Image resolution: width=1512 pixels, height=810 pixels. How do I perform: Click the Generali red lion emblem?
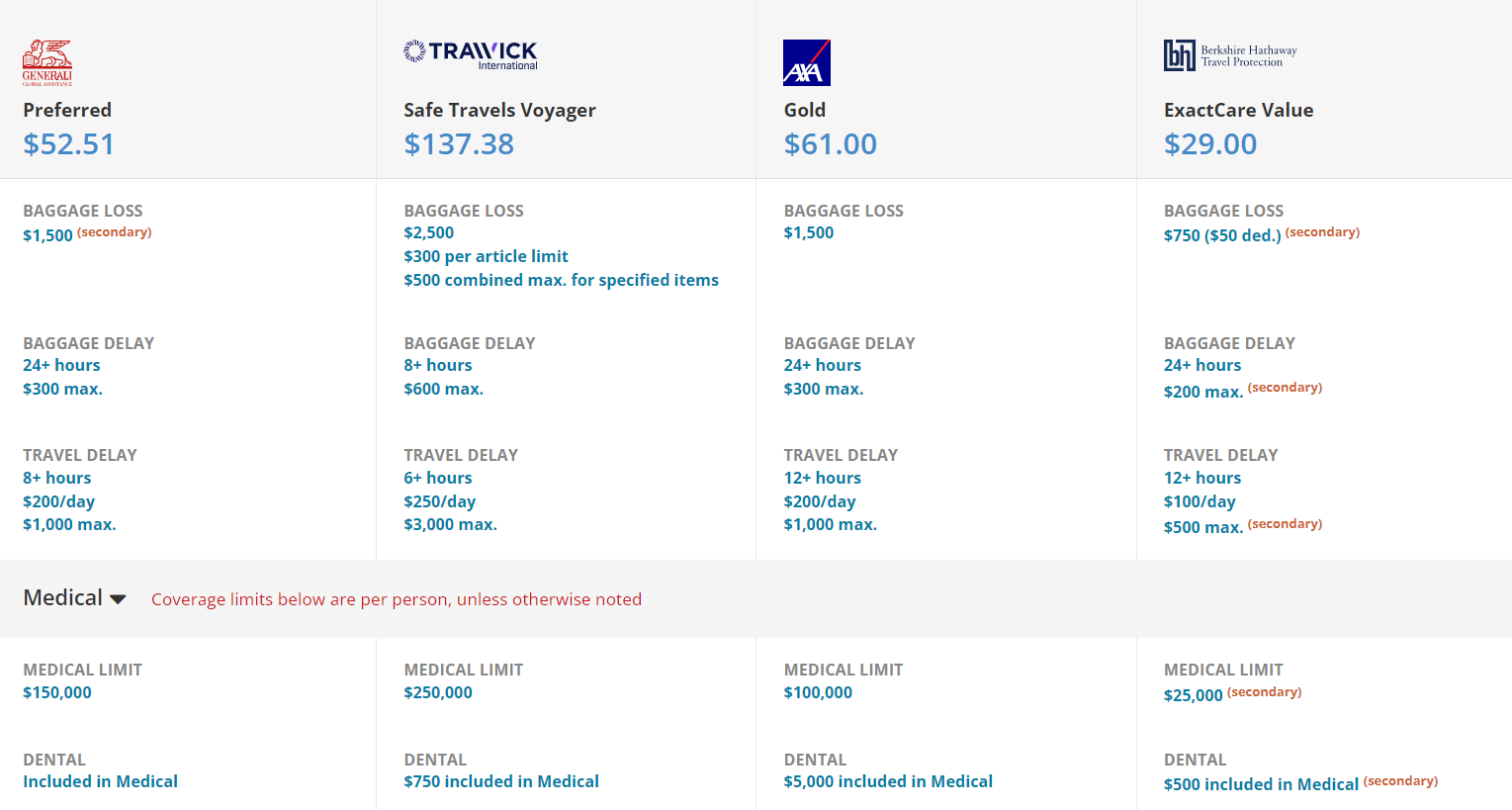point(46,51)
